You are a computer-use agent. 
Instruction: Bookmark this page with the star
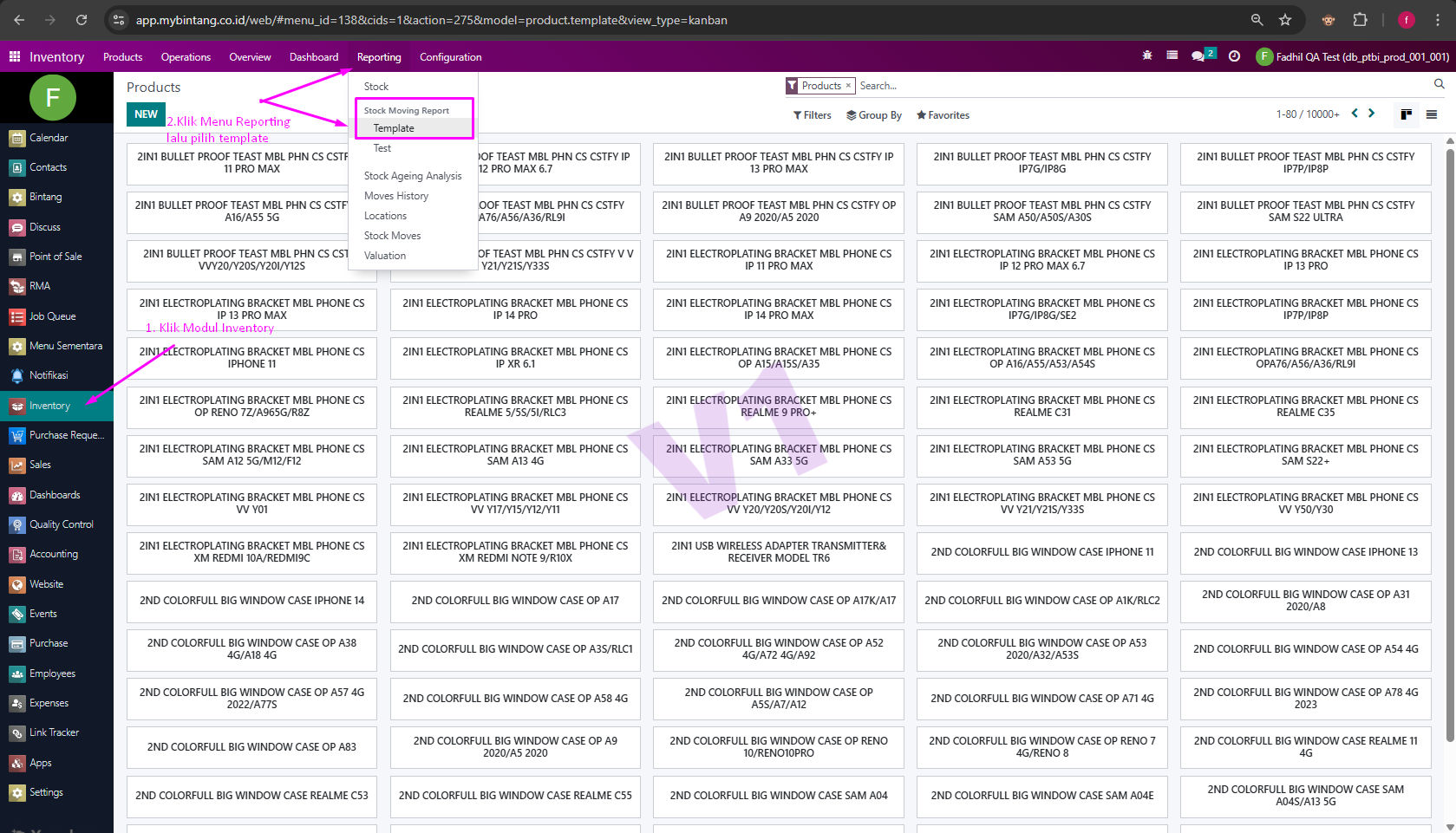1285,19
